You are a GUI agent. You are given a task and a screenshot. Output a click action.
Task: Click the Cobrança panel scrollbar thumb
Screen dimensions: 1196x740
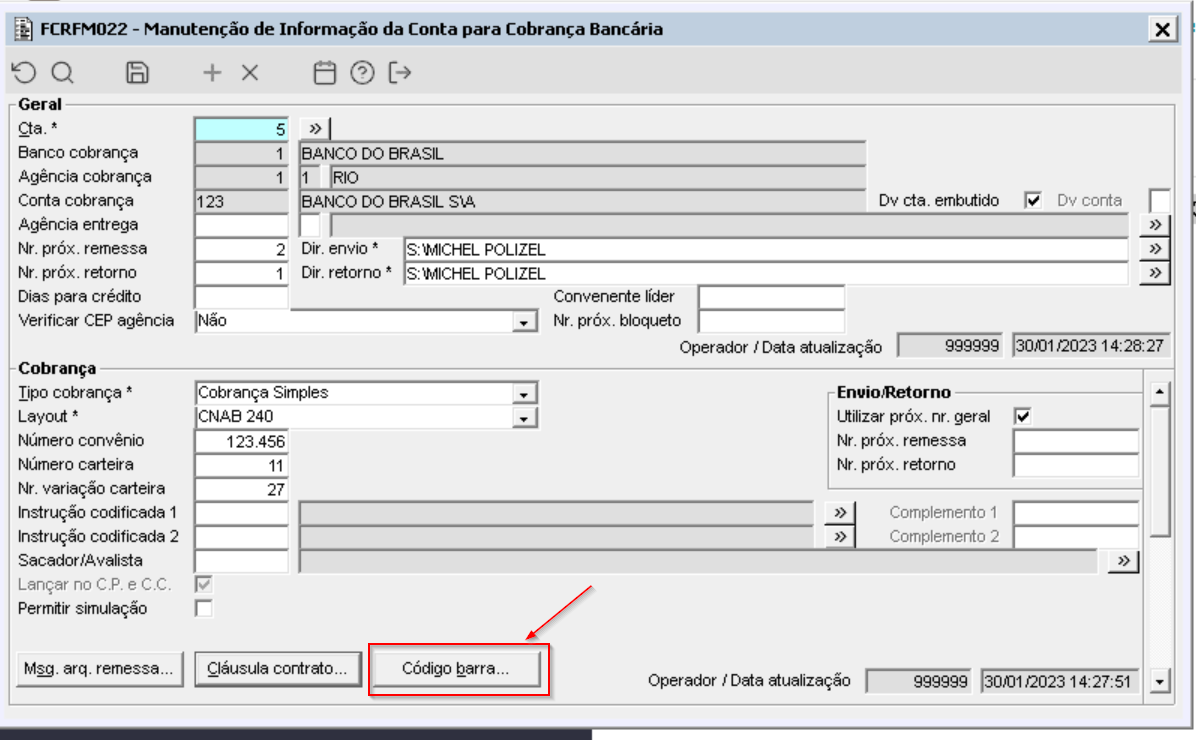(x=1159, y=471)
